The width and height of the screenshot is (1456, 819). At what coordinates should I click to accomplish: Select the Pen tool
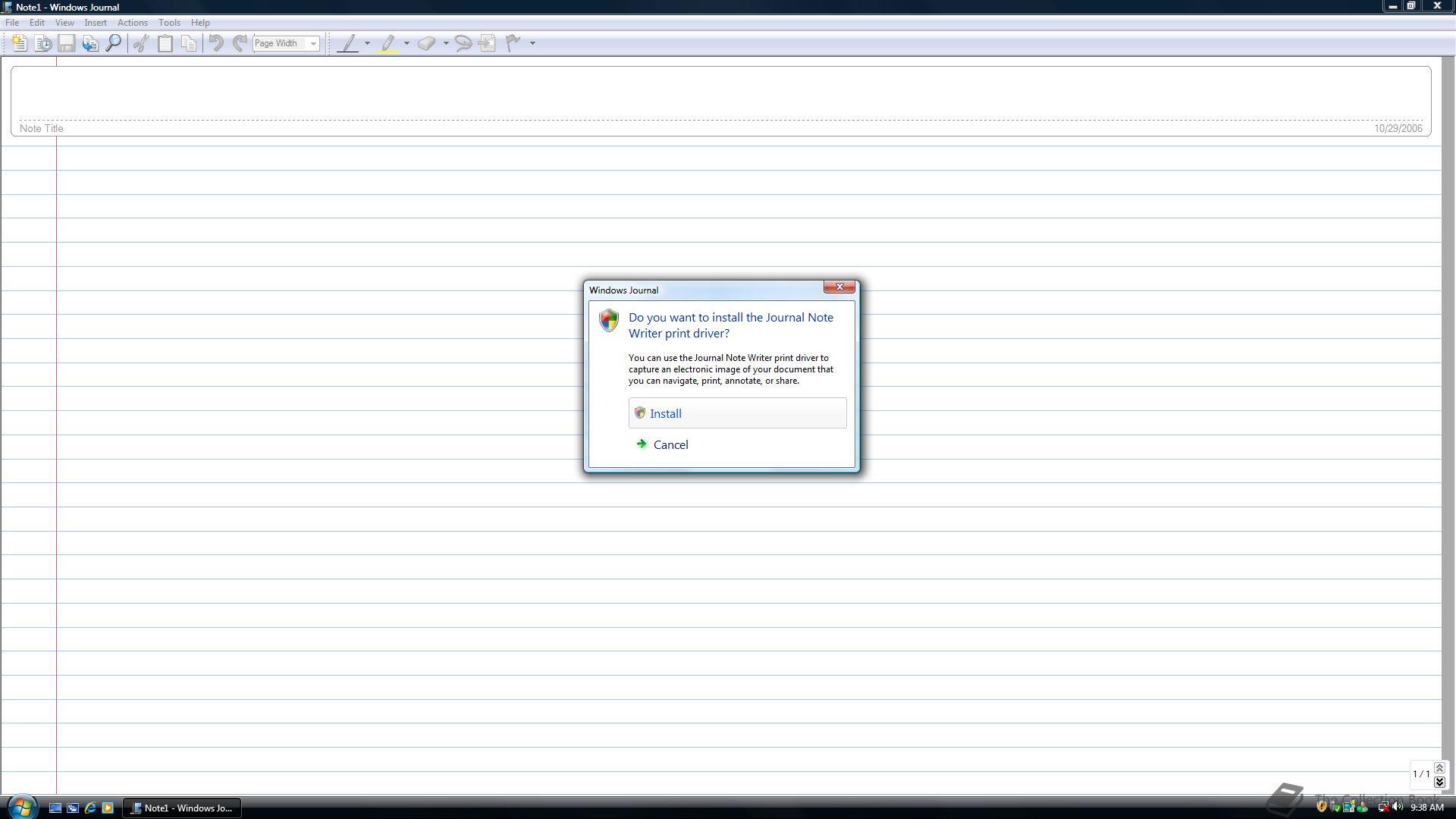(x=348, y=43)
